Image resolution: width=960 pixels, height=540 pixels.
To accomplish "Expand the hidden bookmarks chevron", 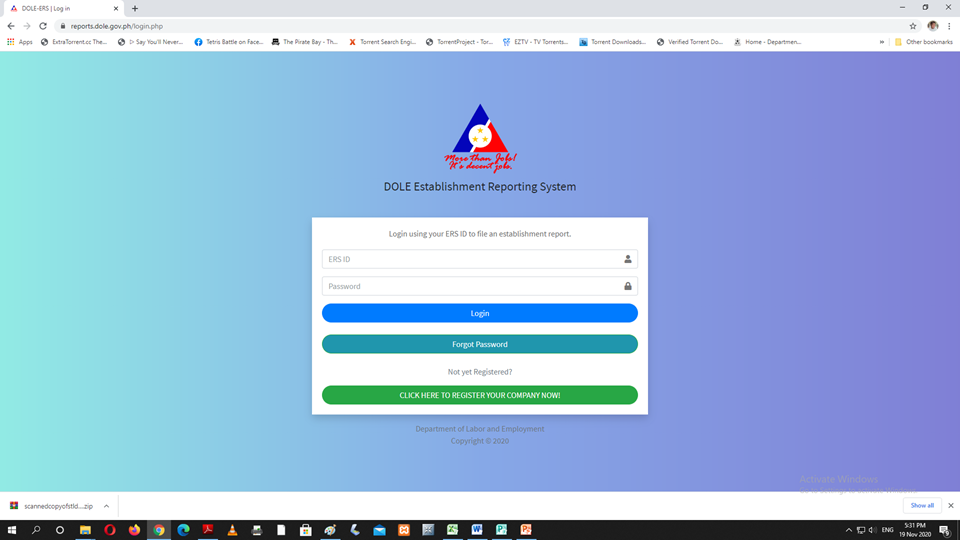I will (x=882, y=42).
